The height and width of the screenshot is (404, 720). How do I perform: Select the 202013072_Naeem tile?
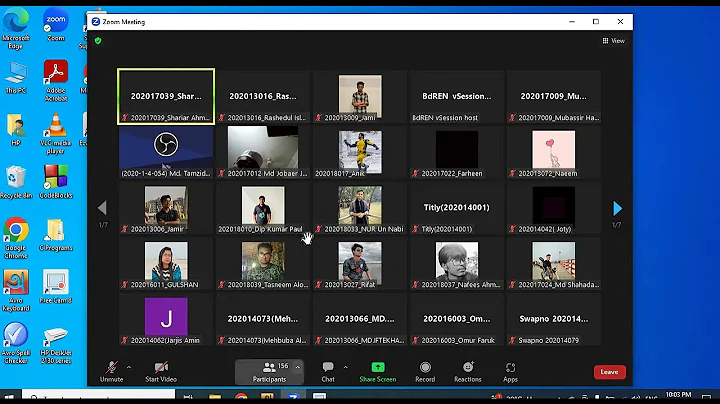click(553, 152)
